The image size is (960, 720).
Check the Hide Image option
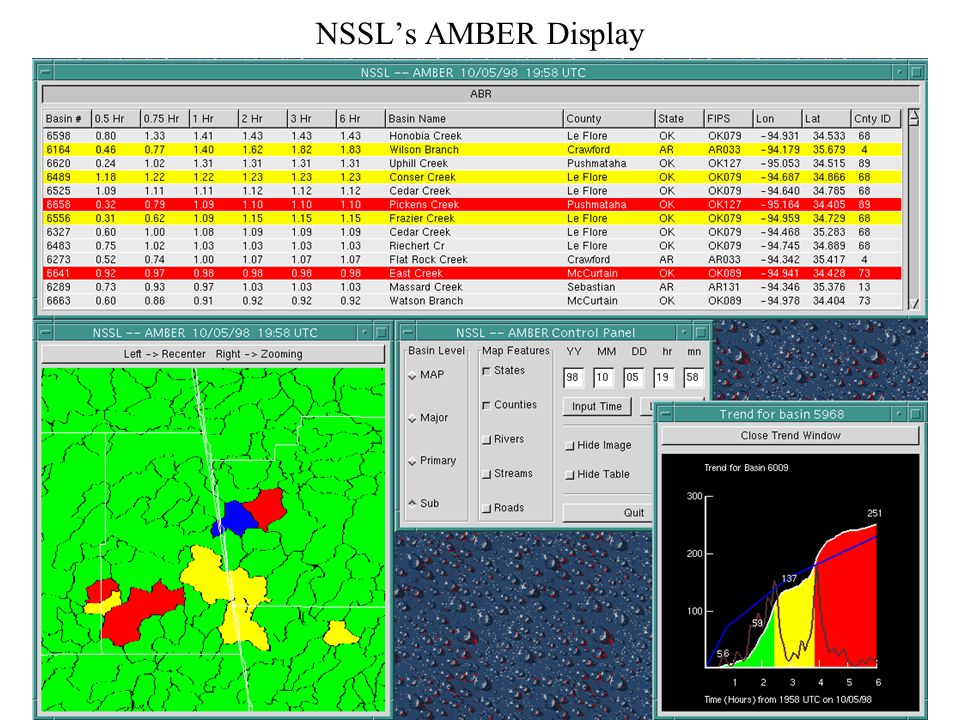(569, 446)
